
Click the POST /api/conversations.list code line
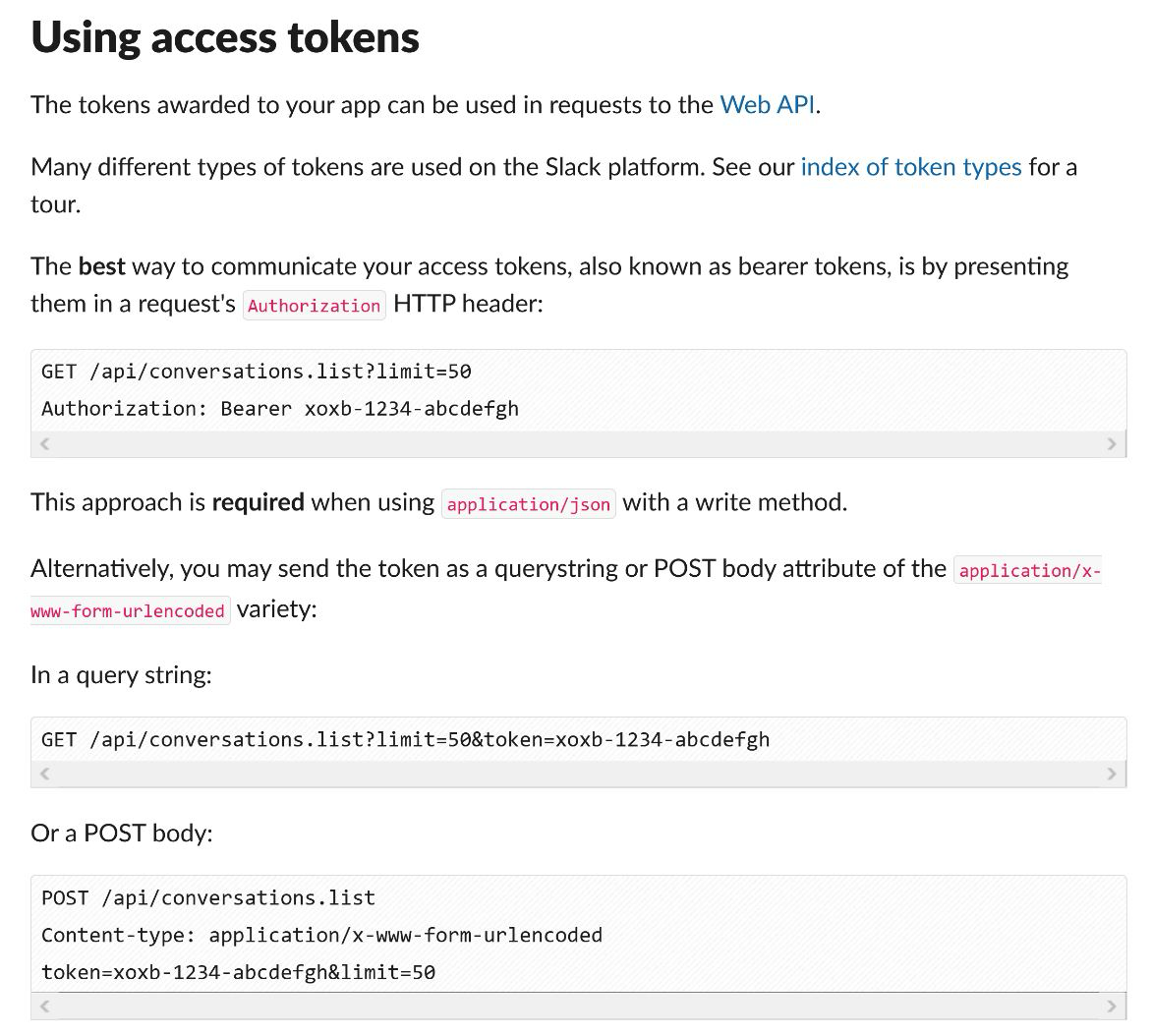tap(208, 897)
